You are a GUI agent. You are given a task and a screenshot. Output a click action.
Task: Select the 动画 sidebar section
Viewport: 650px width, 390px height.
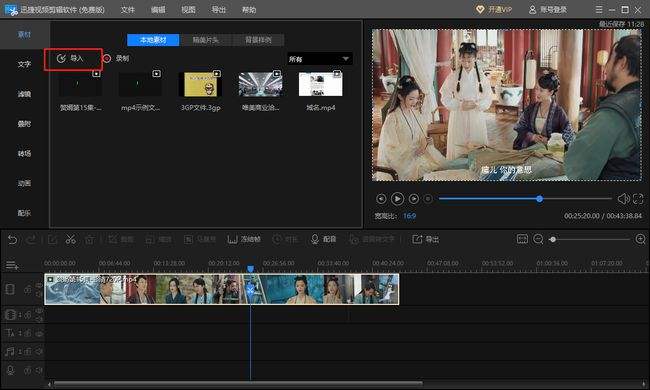pos(24,183)
